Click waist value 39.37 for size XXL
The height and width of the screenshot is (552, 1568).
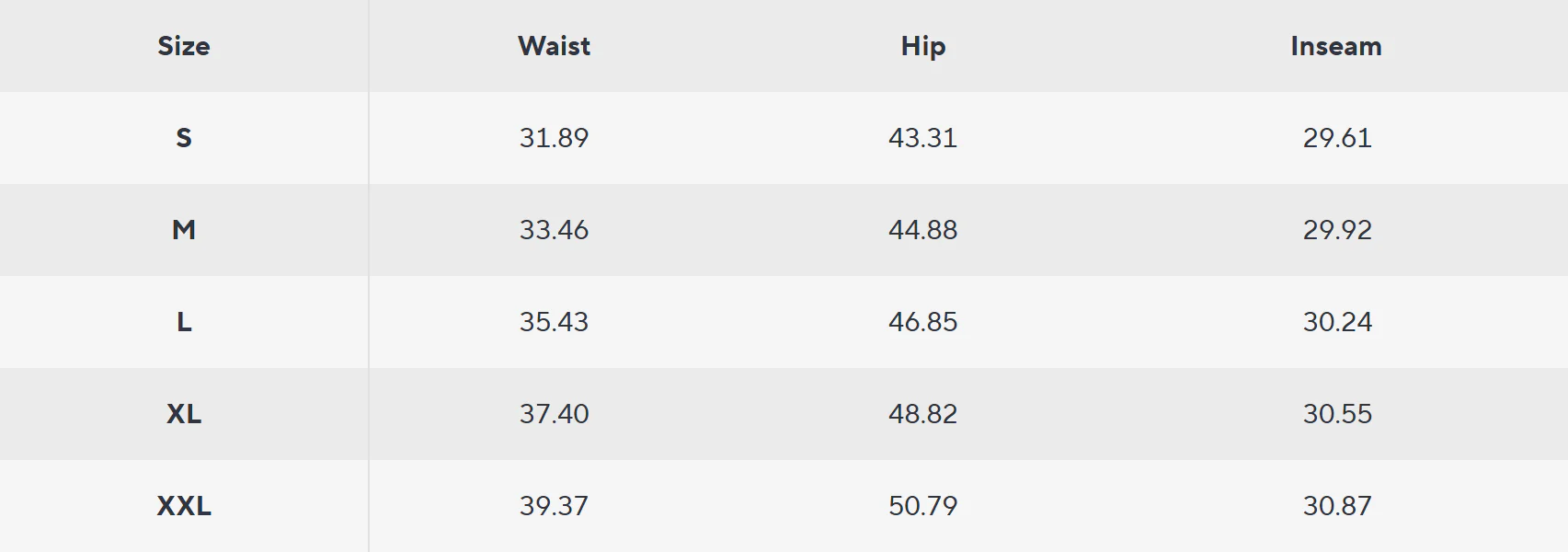(554, 506)
